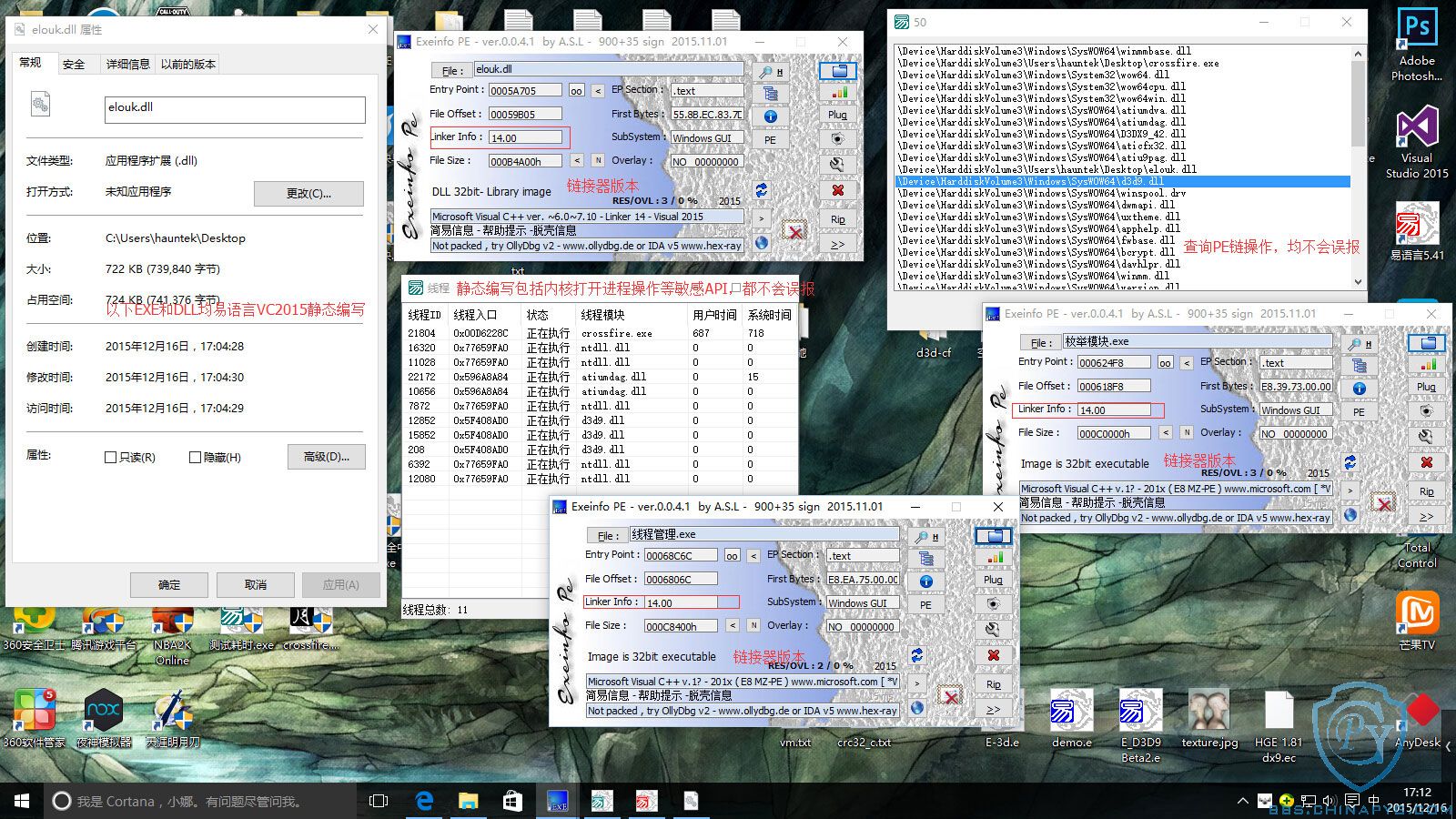
Task: Select thread row 22172 atiumdag.dll
Action: pyautogui.click(x=600, y=377)
